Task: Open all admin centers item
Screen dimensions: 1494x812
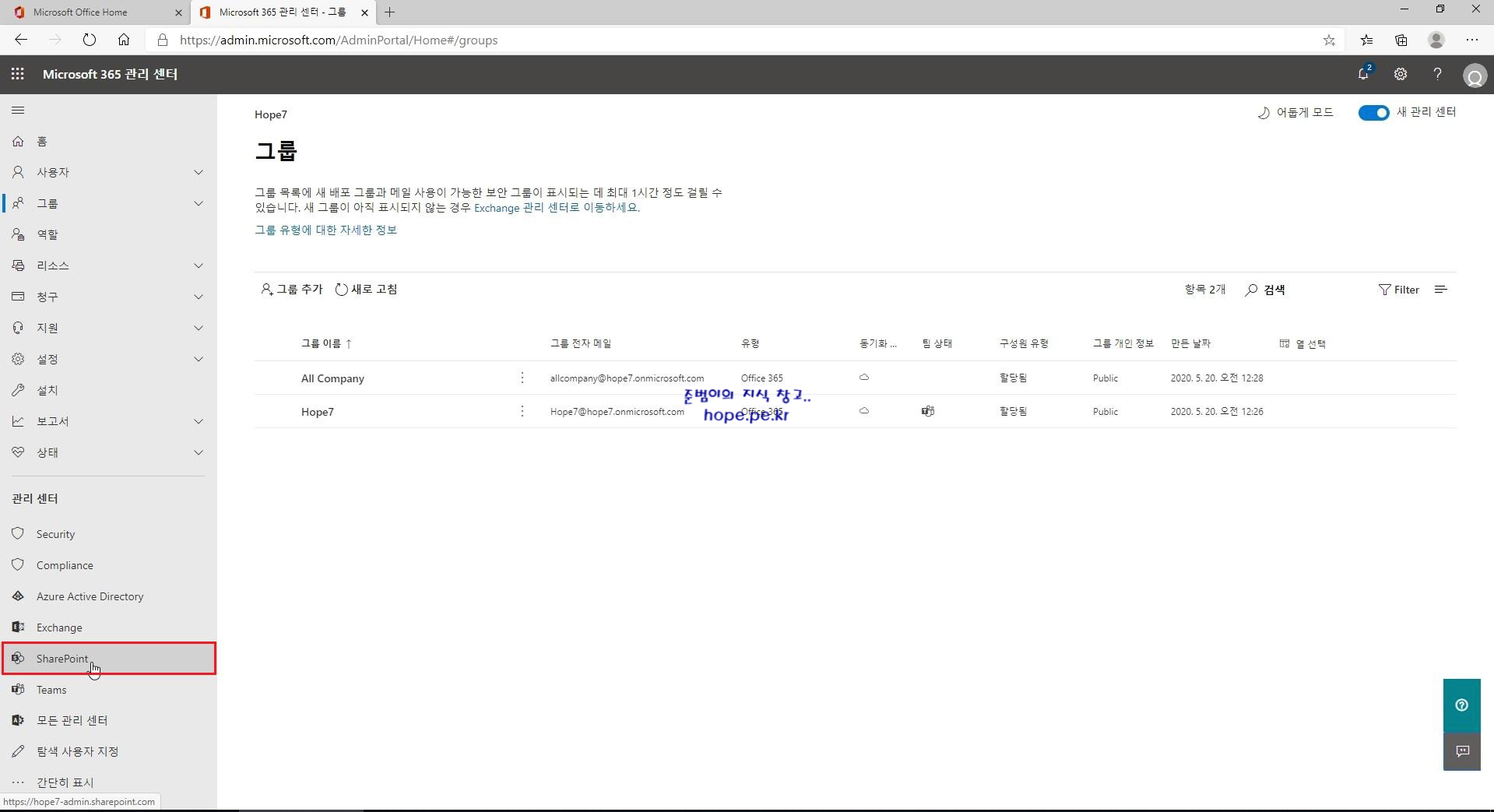Action: click(x=108, y=720)
